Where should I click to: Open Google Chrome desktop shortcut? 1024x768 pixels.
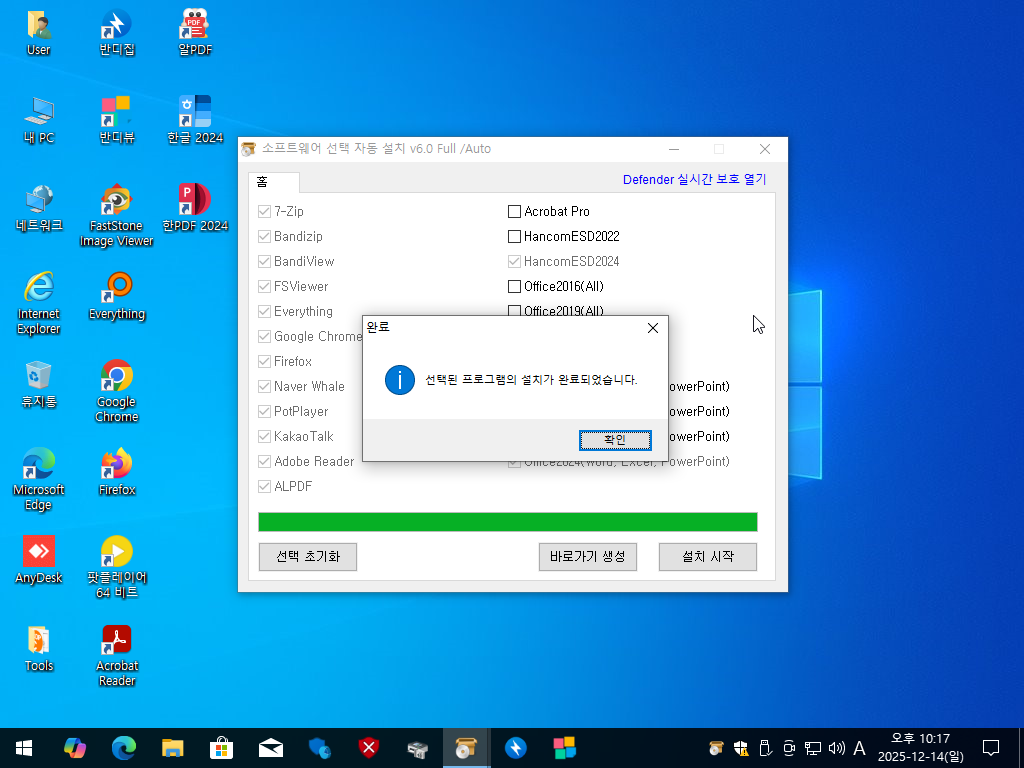(117, 392)
